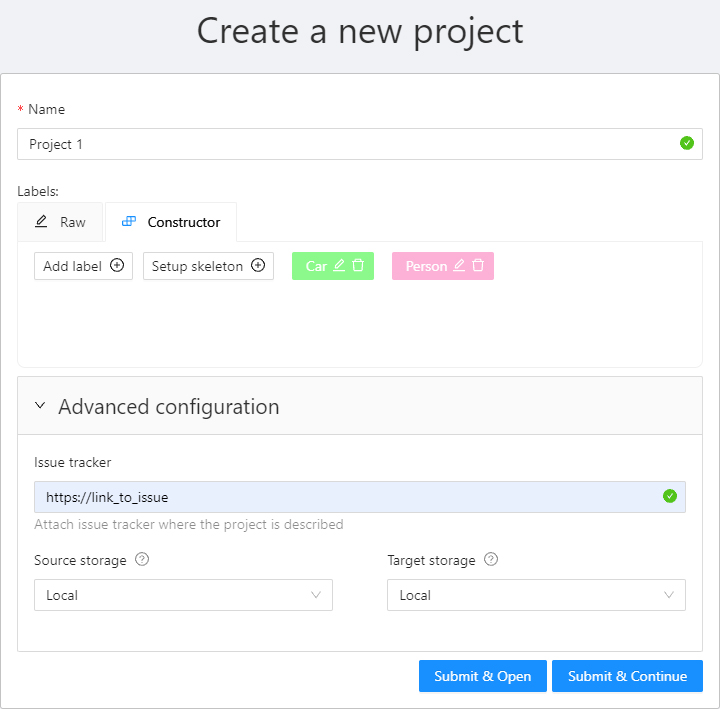720x709 pixels.
Task: Click the edit pencil icon on Car label
Action: pyautogui.click(x=339, y=266)
